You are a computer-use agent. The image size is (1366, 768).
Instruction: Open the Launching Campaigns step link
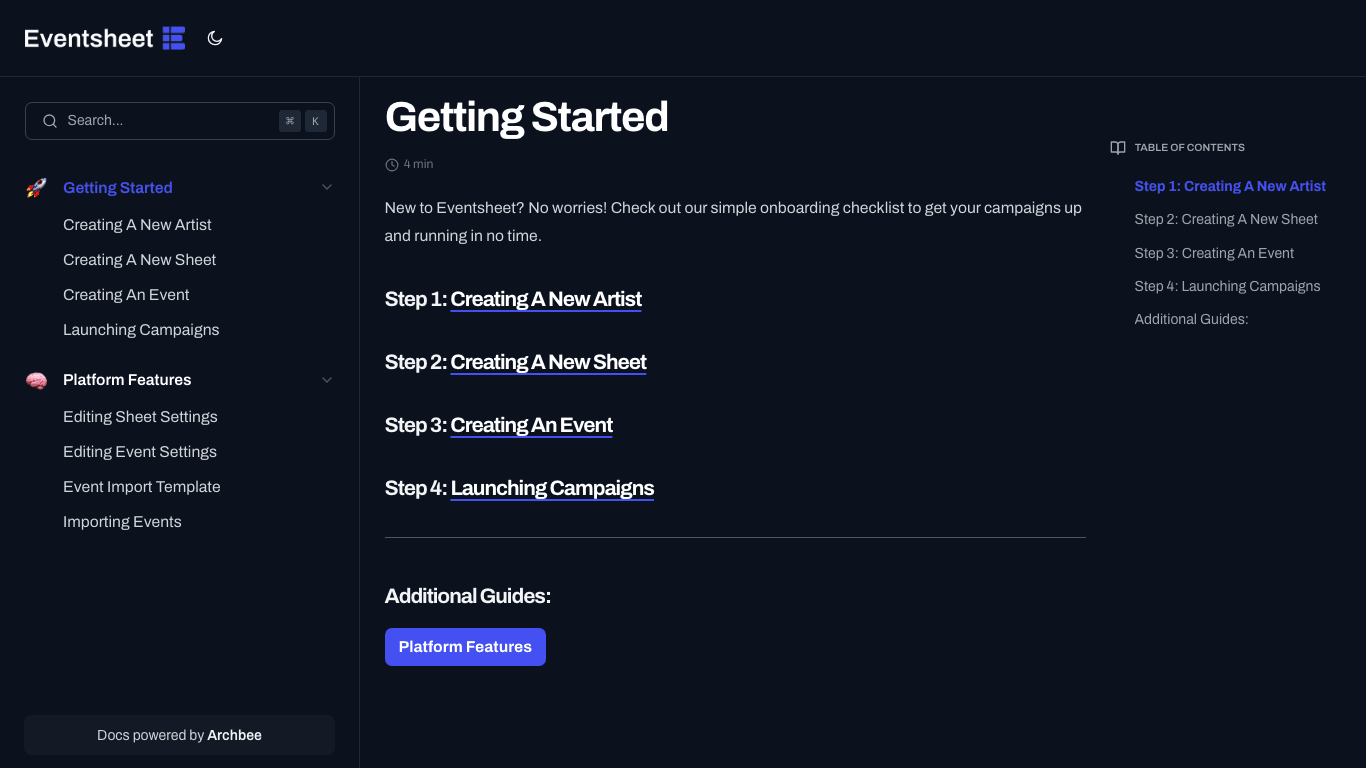click(x=552, y=488)
